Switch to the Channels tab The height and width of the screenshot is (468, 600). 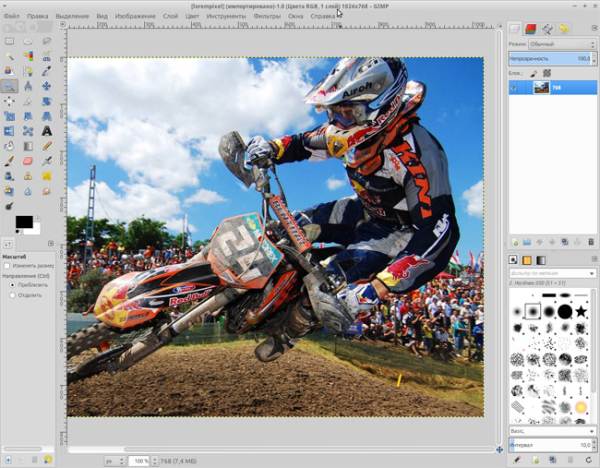pos(531,28)
